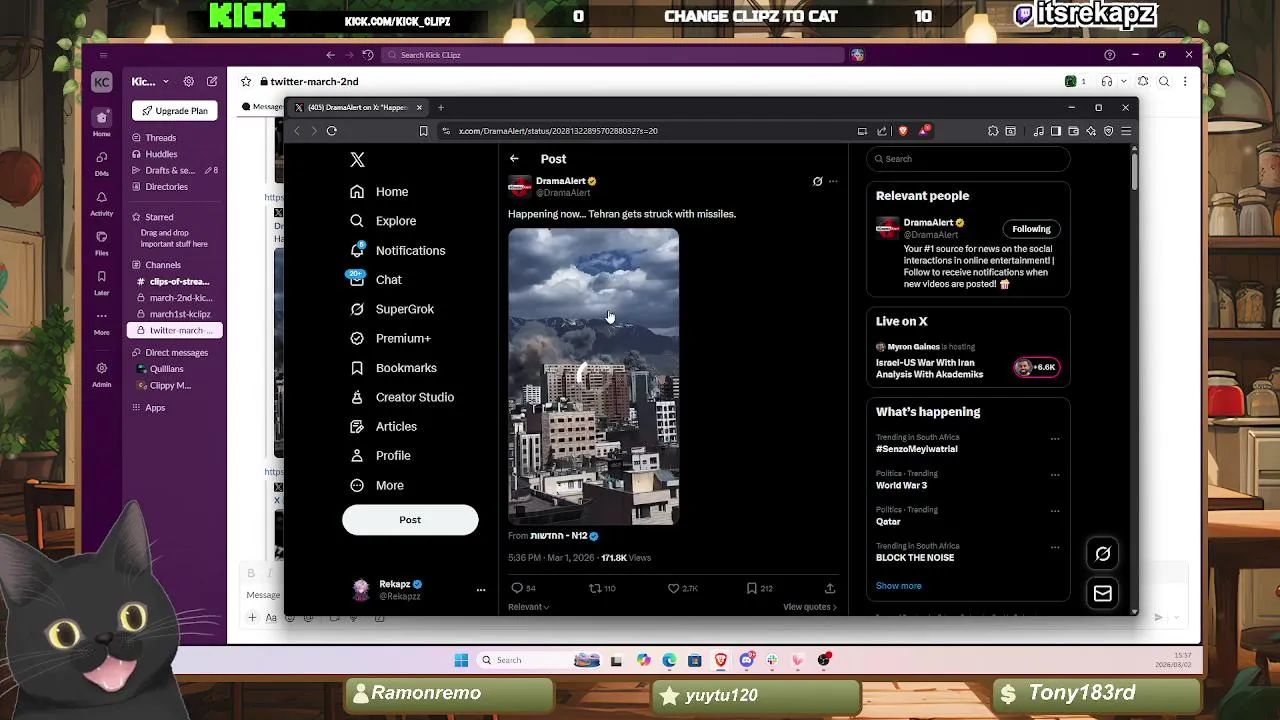Bookmark the DramaAlert post
This screenshot has width=1280, height=720.
(751, 588)
